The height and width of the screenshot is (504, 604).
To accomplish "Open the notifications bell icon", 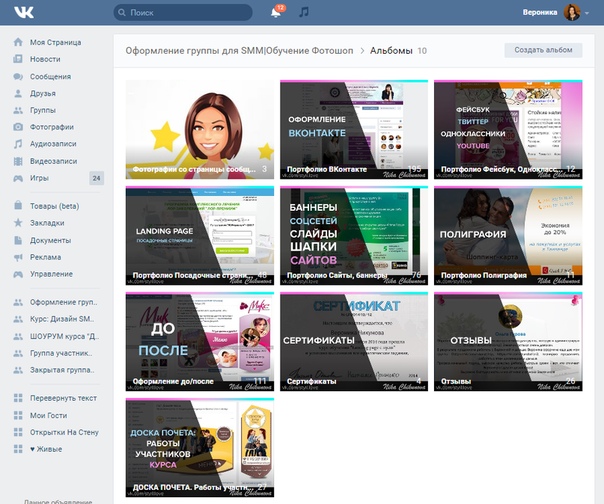I will pos(276,13).
